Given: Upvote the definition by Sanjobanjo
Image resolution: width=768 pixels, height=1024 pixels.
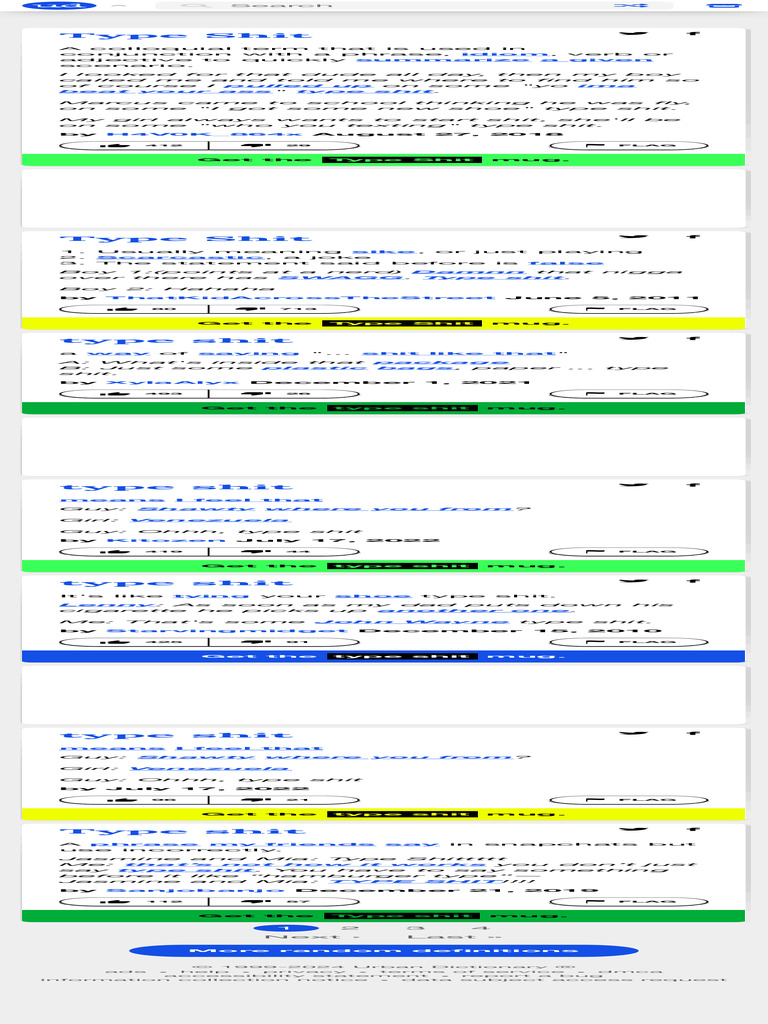Looking at the screenshot, I should (134, 902).
